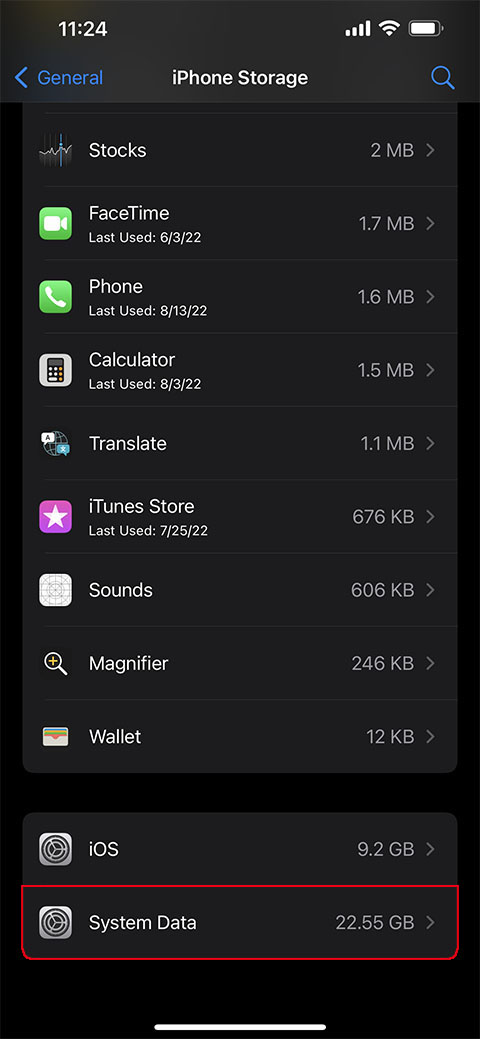Expand the chevron next to 9.2 GB
This screenshot has height=1039, width=480.
click(430, 849)
